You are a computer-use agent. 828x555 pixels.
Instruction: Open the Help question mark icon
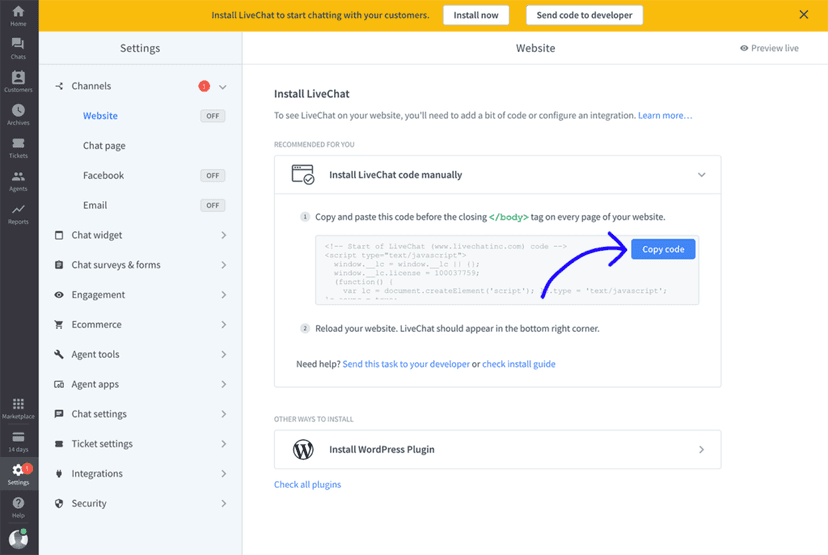point(18,506)
